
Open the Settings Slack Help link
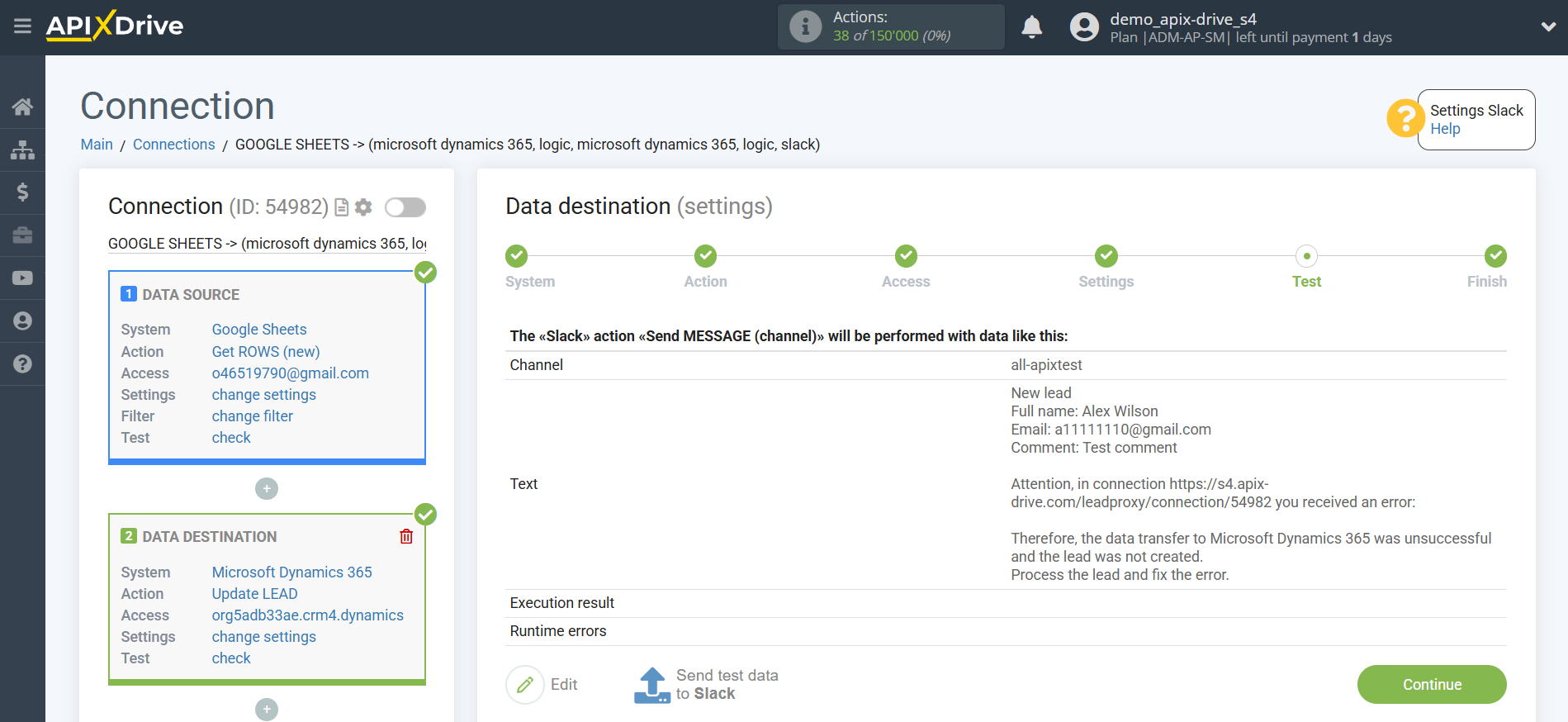point(1445,129)
